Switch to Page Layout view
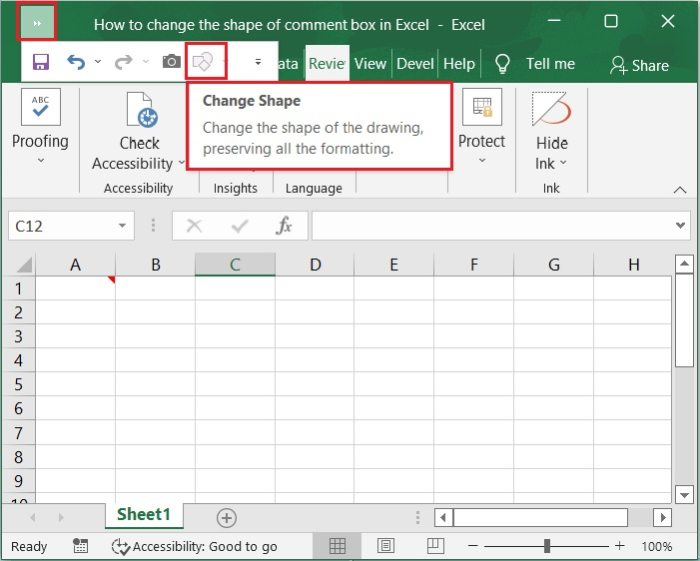This screenshot has height=561, width=700. pos(386,546)
